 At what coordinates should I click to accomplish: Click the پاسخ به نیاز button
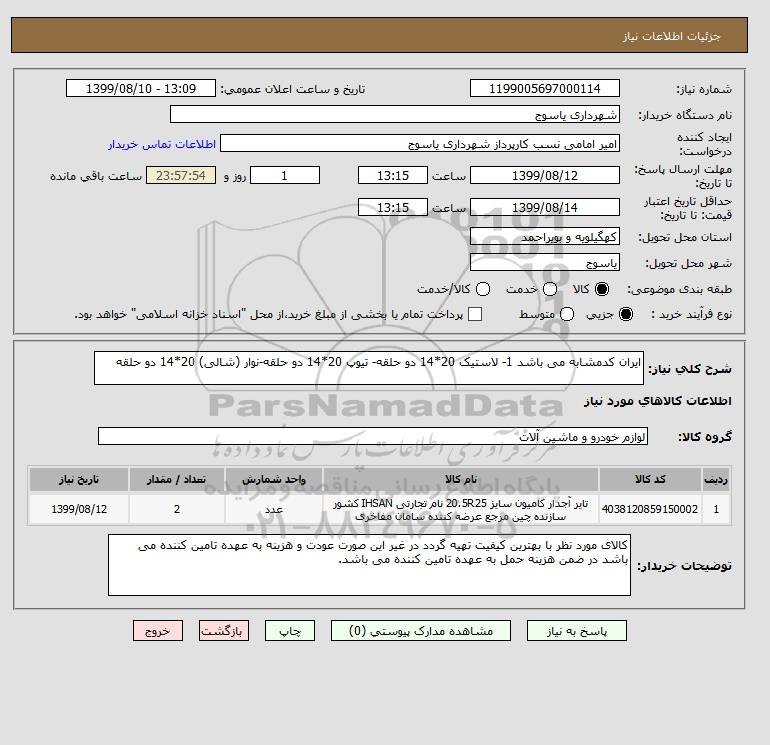577,631
